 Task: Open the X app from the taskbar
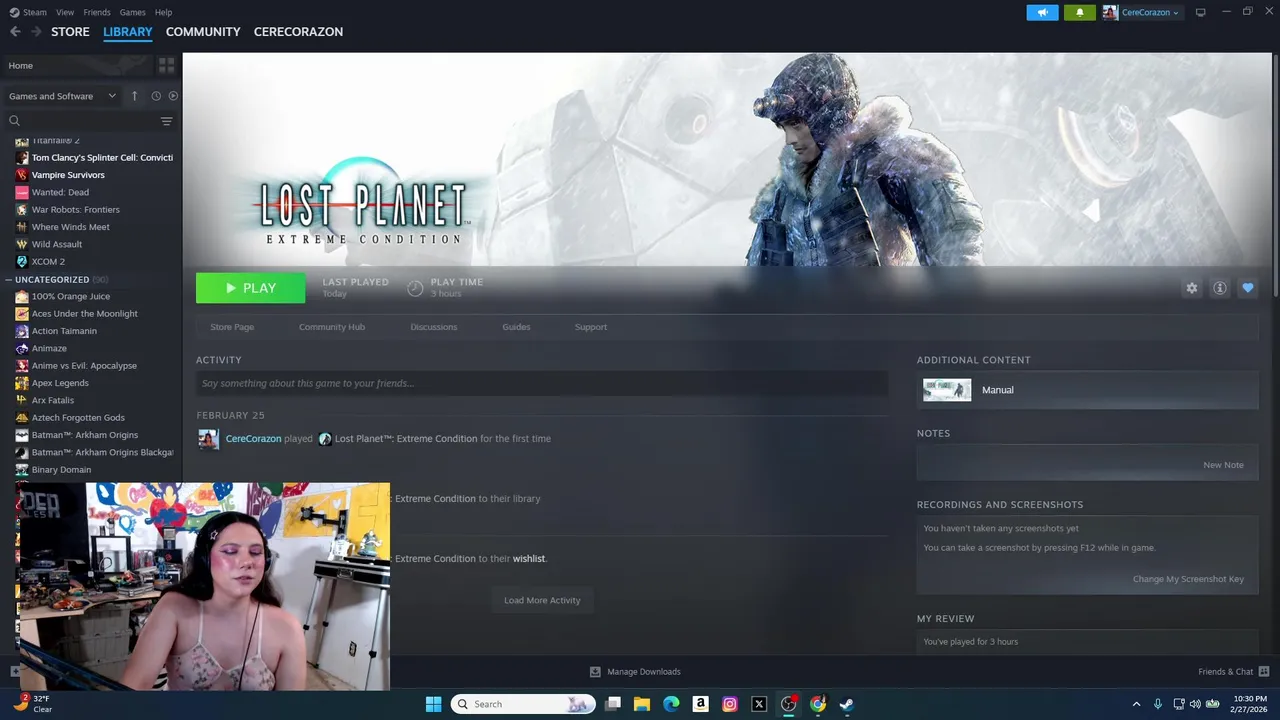759,704
